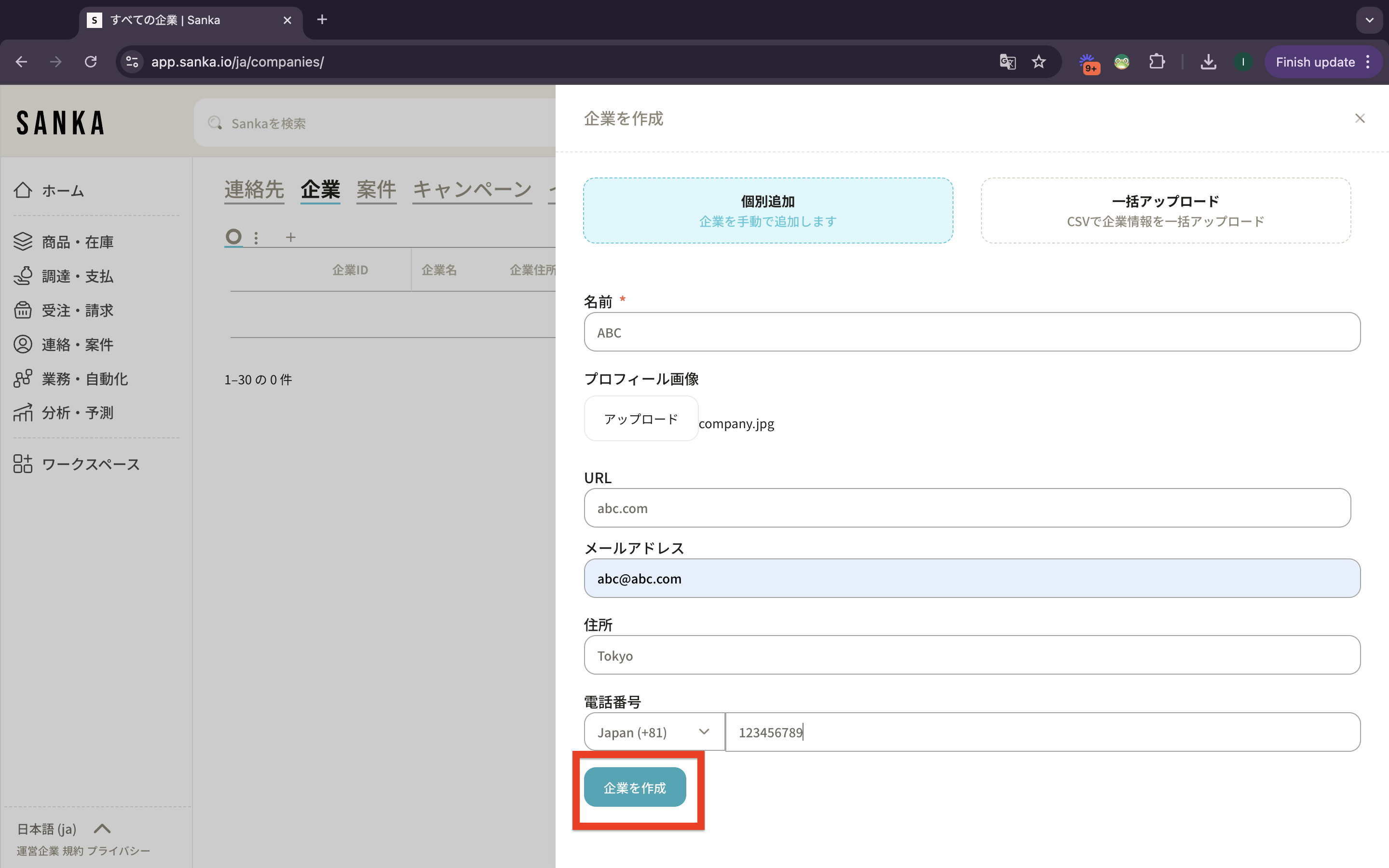Close the 企業を作成 side panel
This screenshot has width=1389, height=868.
[1360, 118]
